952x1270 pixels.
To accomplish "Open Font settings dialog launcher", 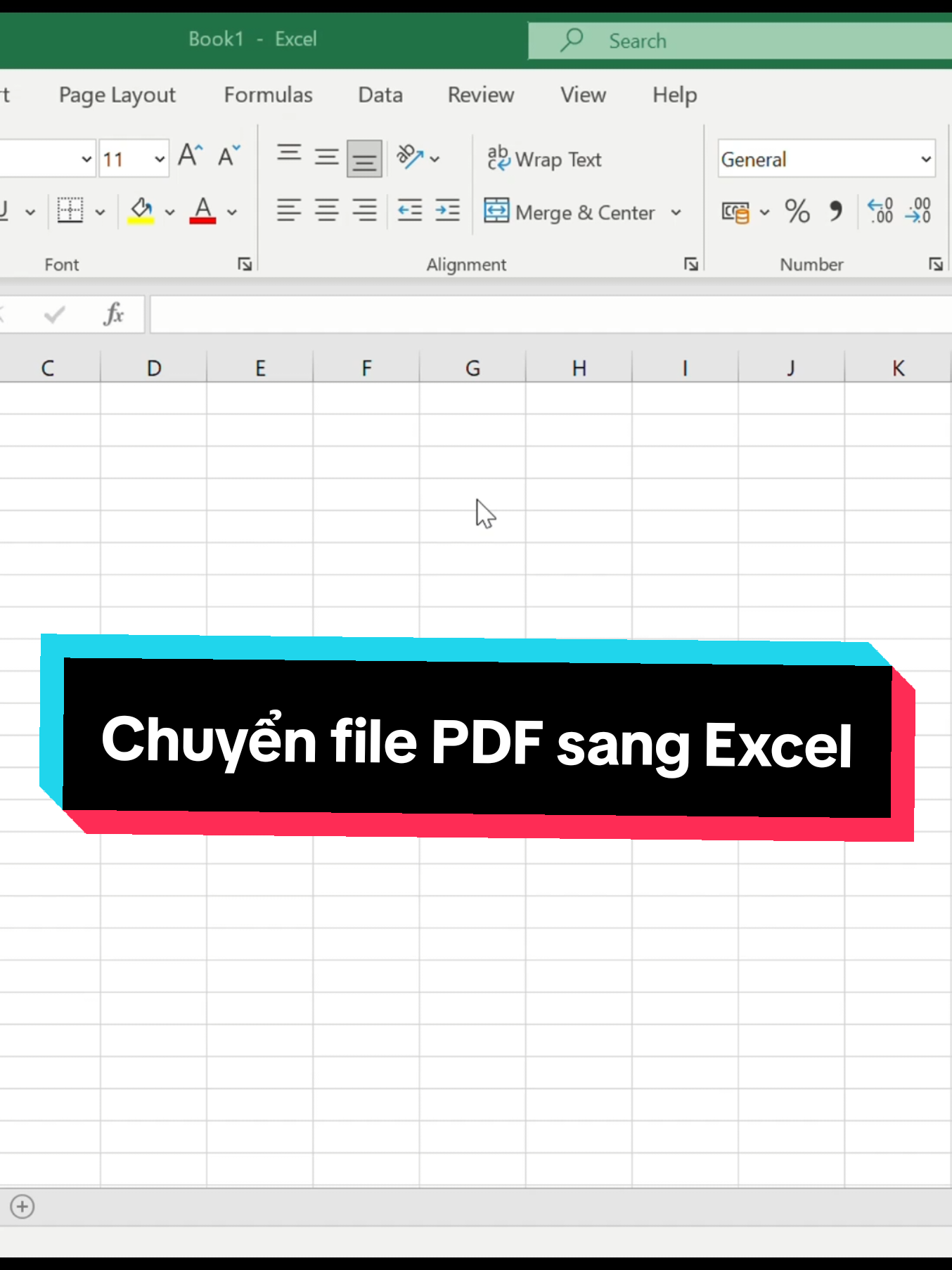I will click(245, 264).
